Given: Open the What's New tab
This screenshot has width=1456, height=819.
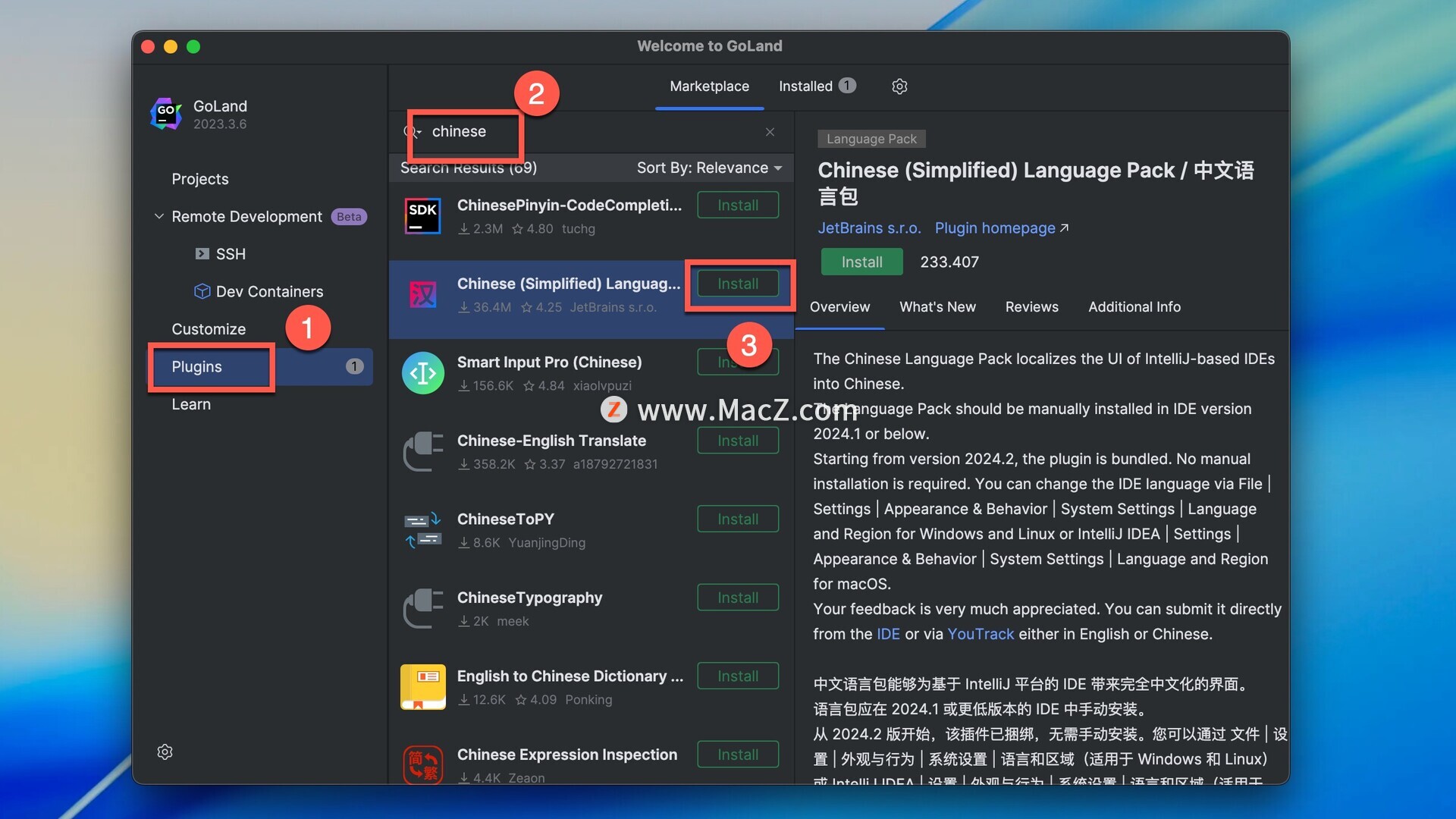Looking at the screenshot, I should click(x=937, y=307).
